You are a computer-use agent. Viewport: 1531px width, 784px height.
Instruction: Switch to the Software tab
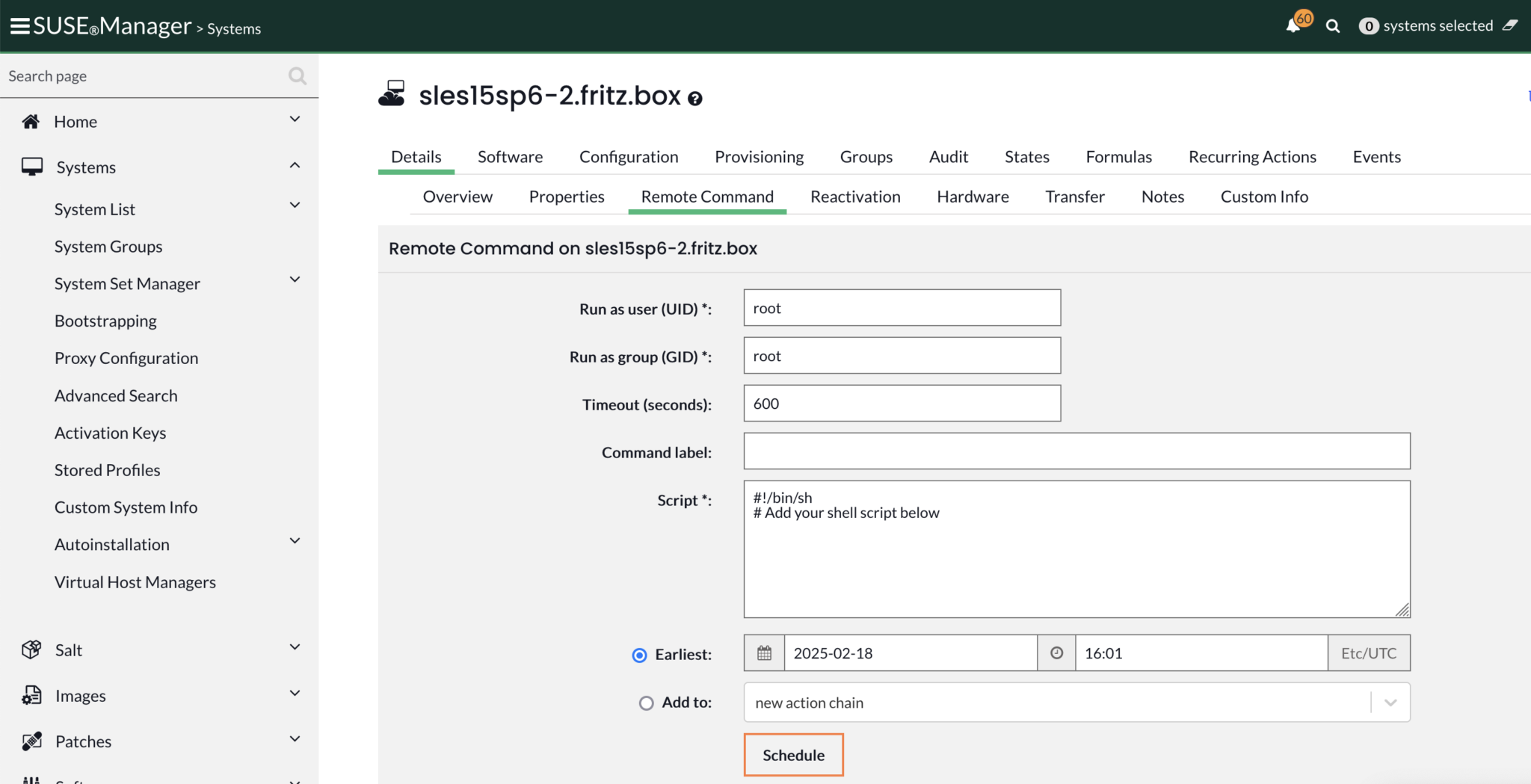click(510, 157)
